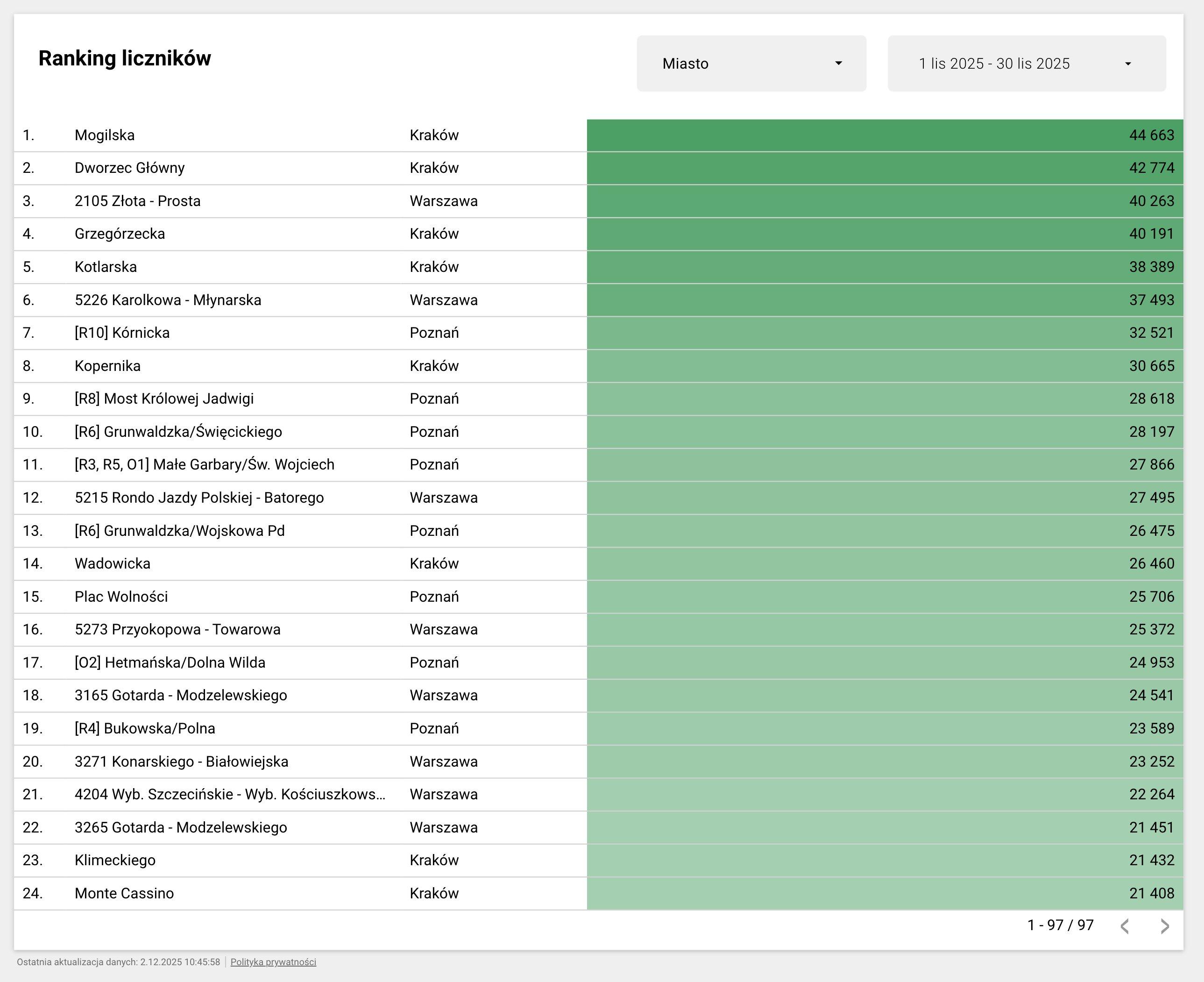The height and width of the screenshot is (982, 1204).
Task: Select Plac Wolności counter name
Action: (x=121, y=597)
